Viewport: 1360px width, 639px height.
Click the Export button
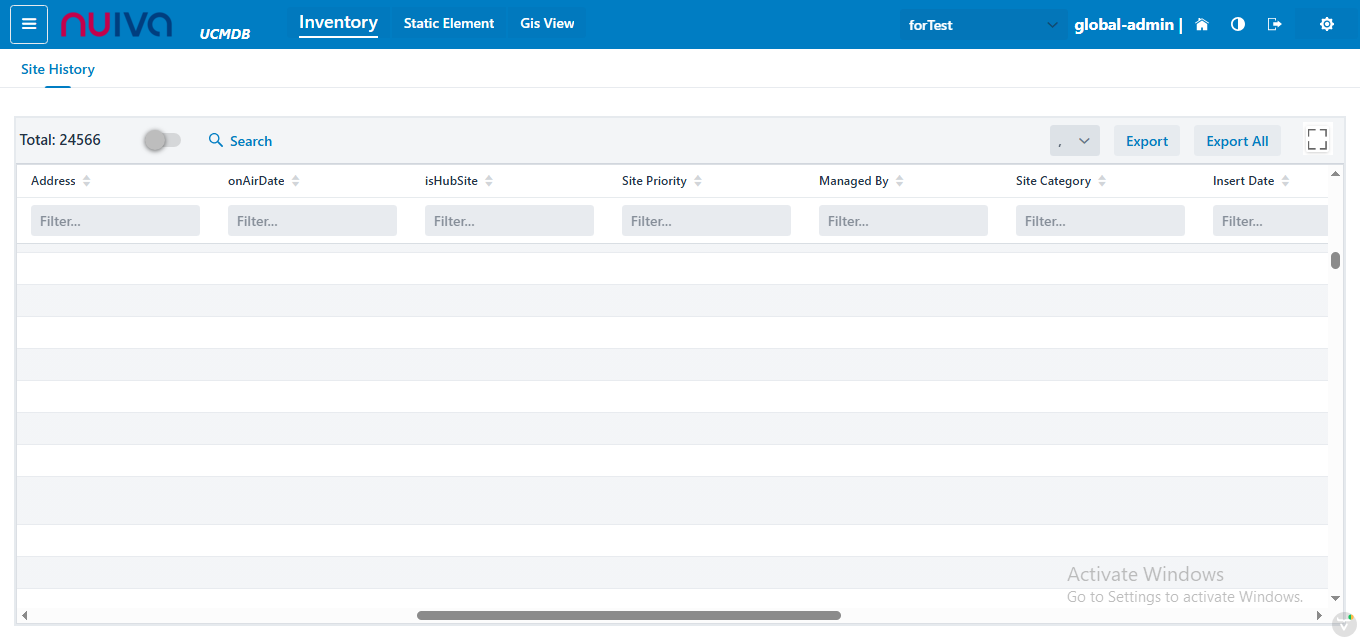point(1147,141)
